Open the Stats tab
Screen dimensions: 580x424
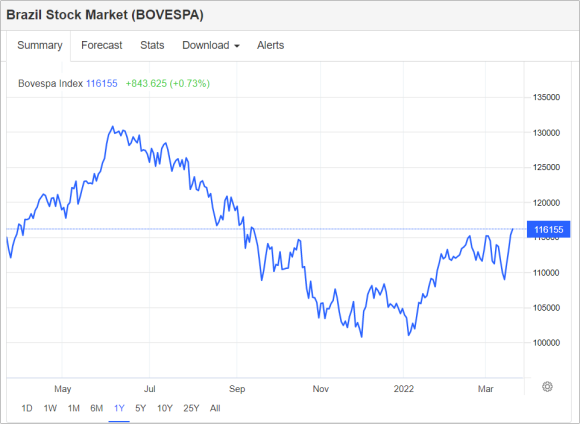(152, 45)
